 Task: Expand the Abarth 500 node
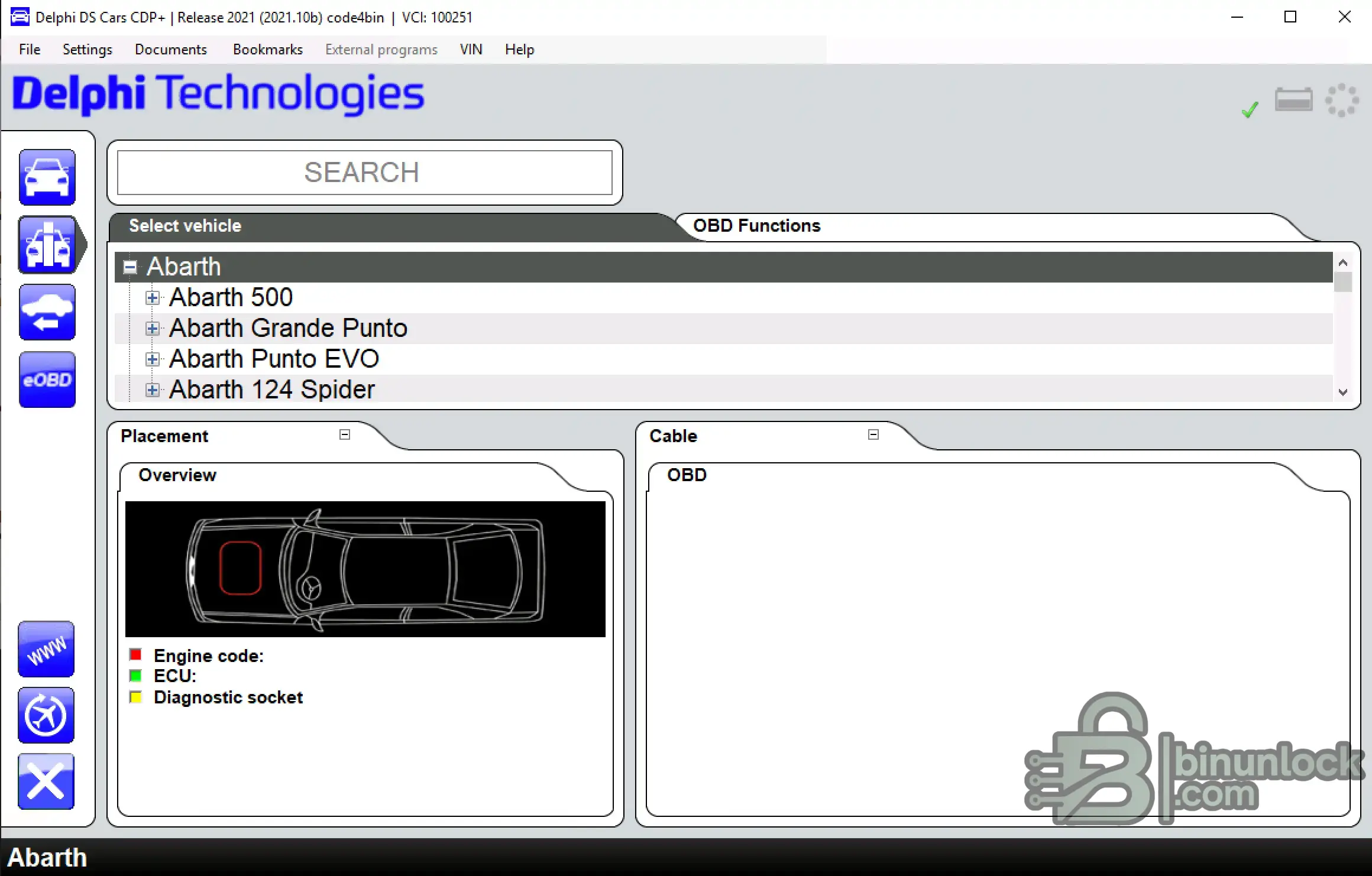[153, 298]
